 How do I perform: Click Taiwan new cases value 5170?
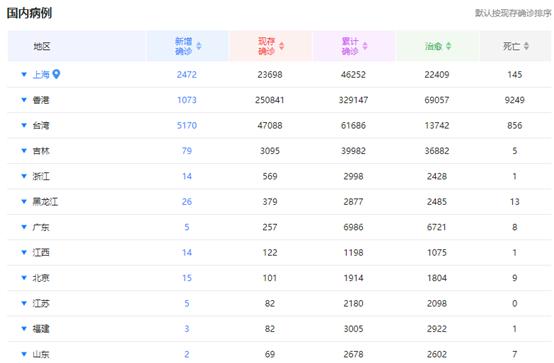[x=187, y=125]
